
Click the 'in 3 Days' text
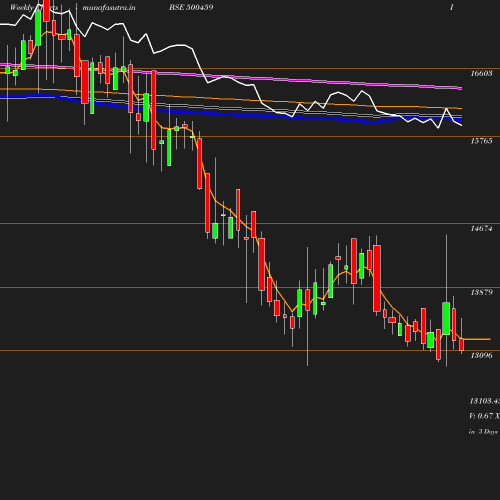[x=483, y=432]
